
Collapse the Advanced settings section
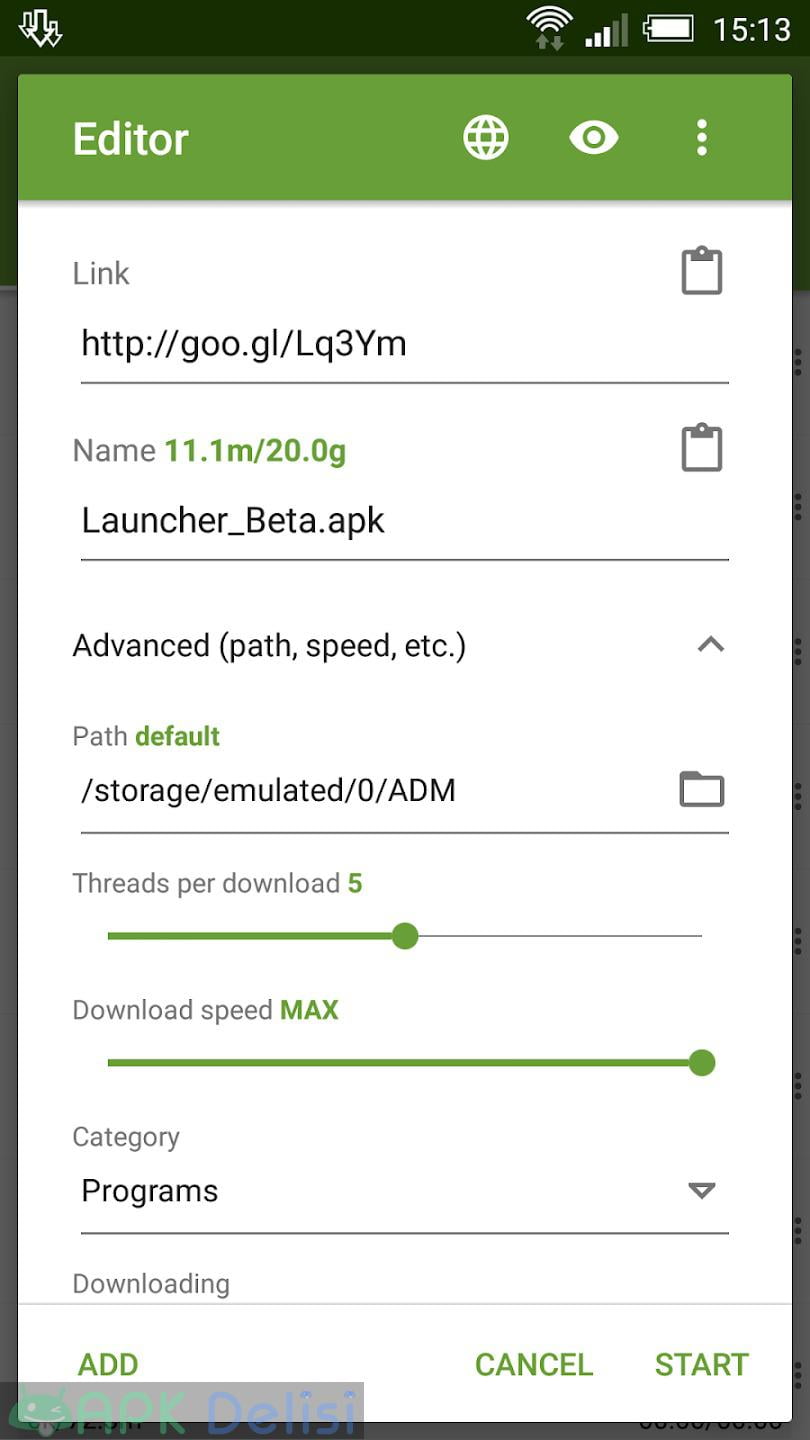tap(710, 645)
